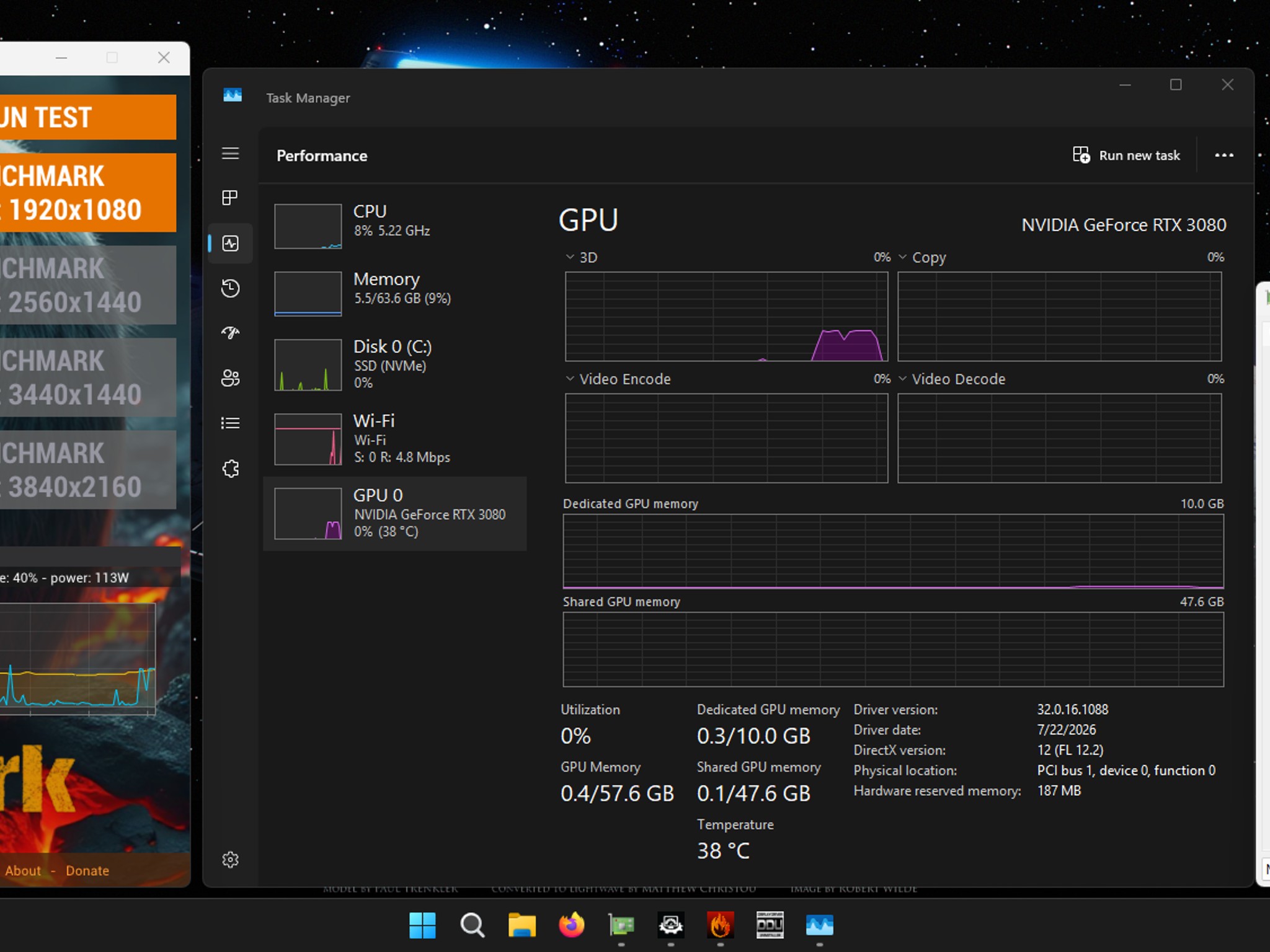Click the Task Manager app icon in title bar
1270x952 pixels.
click(233, 95)
